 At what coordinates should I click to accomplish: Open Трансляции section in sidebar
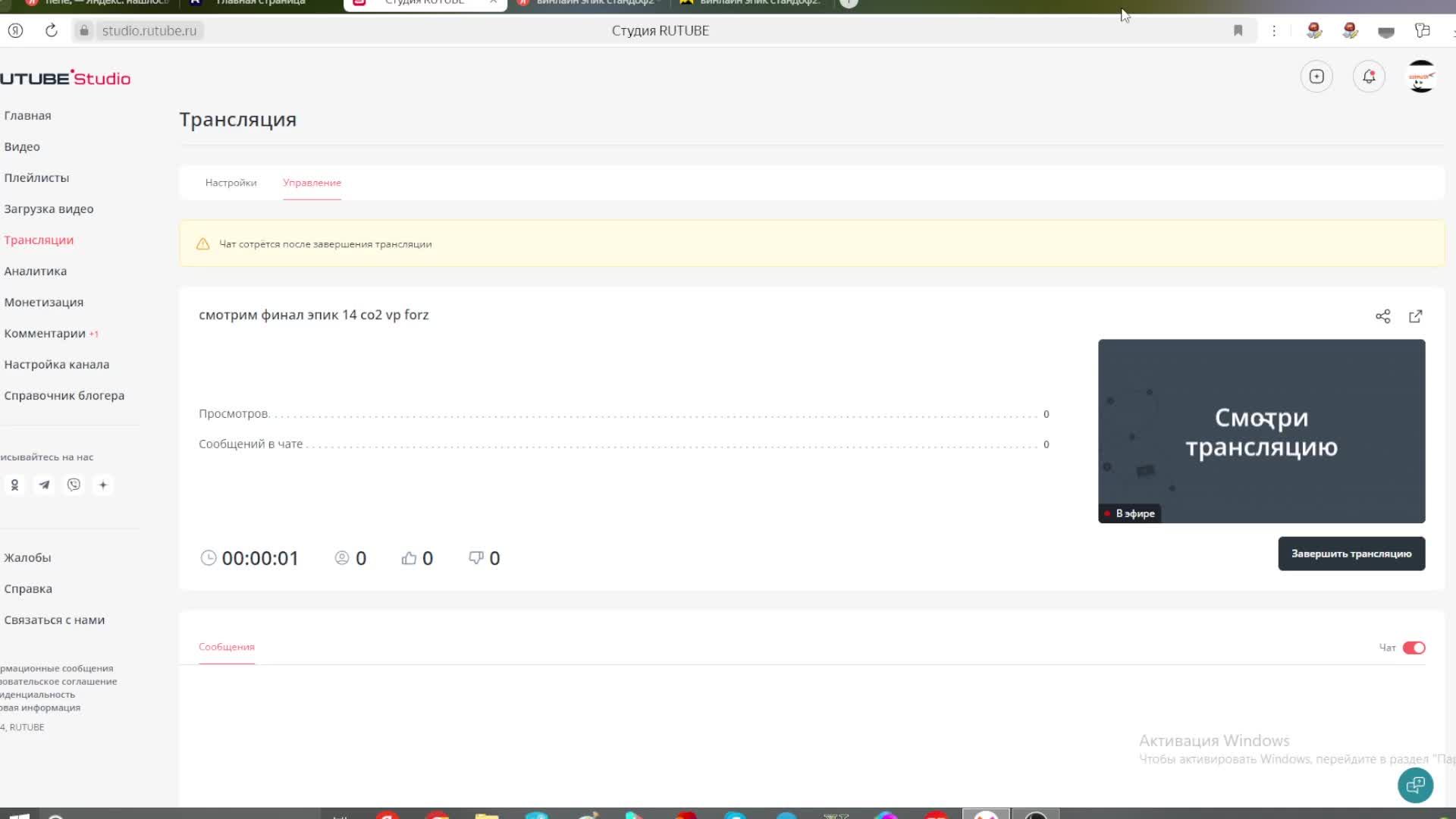coord(38,240)
